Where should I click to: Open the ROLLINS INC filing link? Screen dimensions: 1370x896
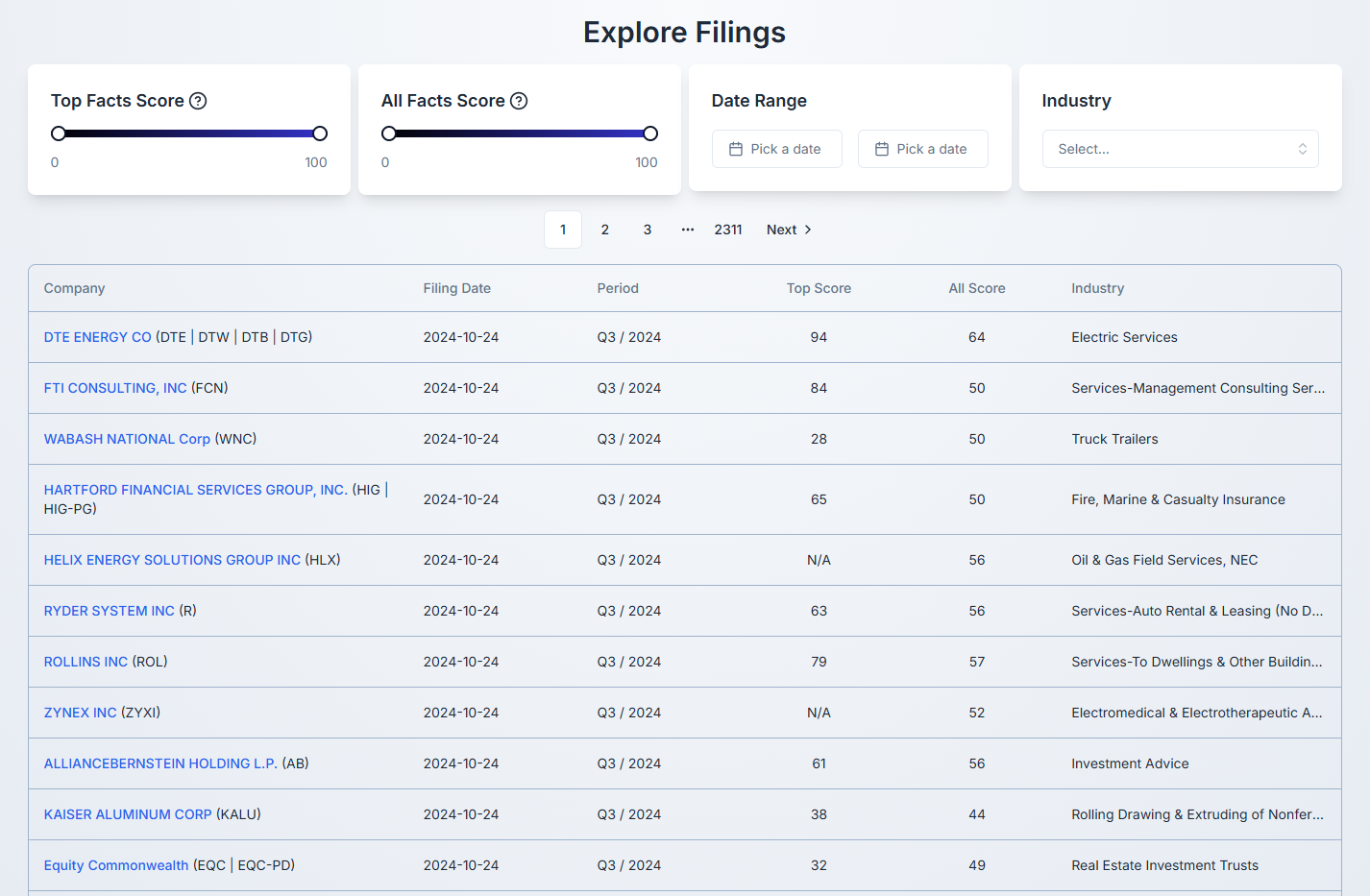click(x=86, y=662)
